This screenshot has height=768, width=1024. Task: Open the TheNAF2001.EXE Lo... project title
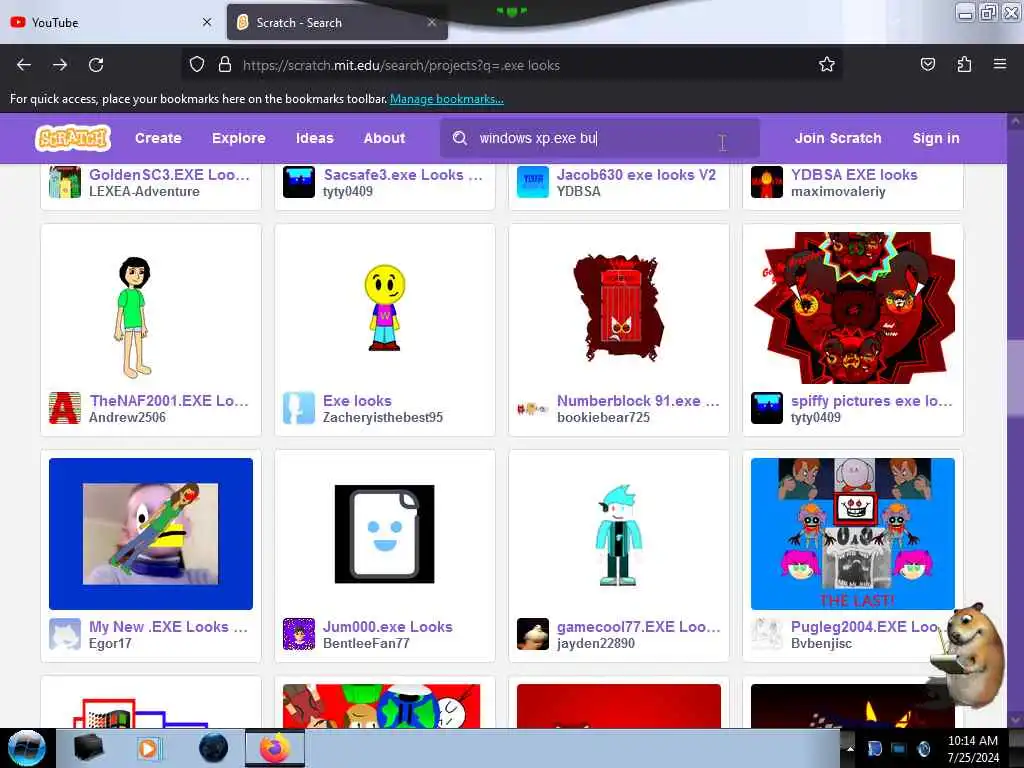(x=169, y=400)
